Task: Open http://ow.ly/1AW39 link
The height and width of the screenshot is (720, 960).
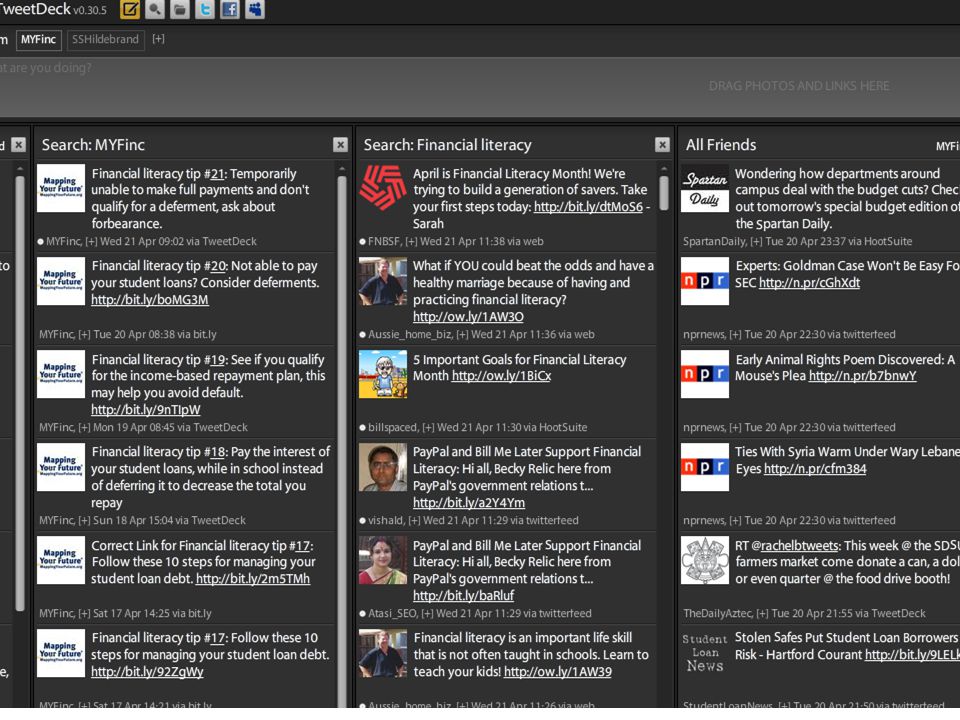Action: [x=558, y=672]
